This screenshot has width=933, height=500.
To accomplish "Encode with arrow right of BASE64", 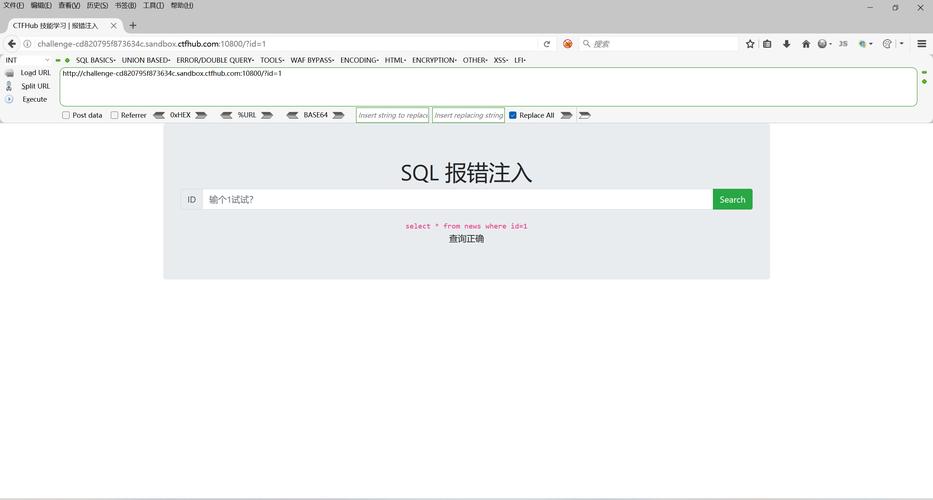I will click(338, 115).
